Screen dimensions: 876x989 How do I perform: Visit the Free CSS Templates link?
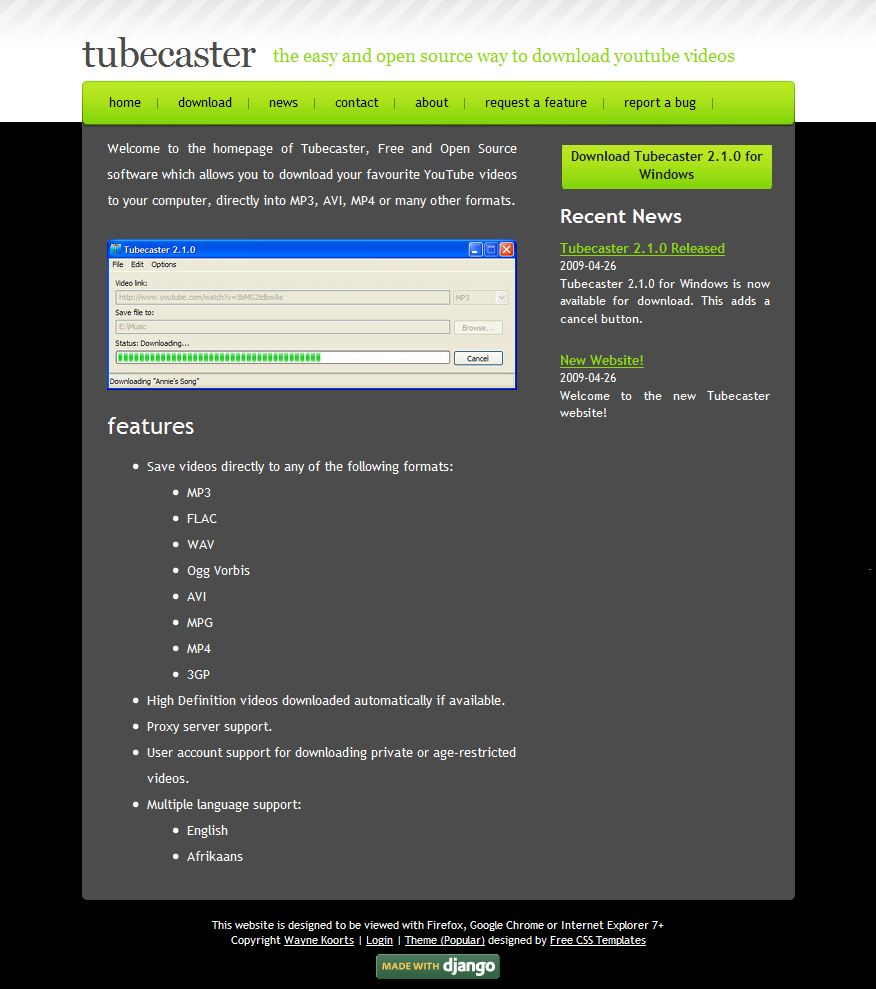coord(597,940)
